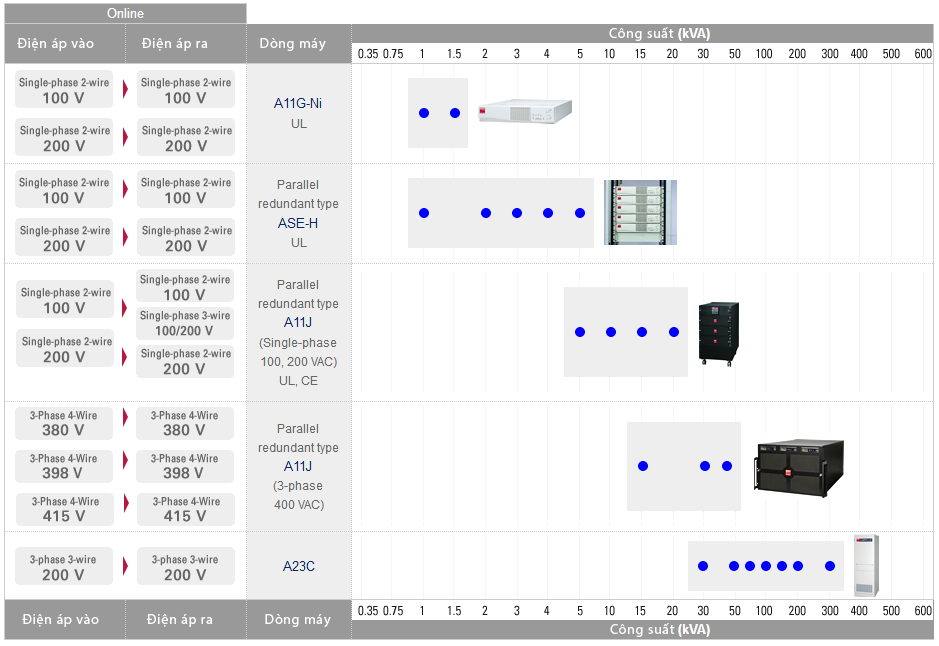Select the black A11J single-phase tower image
Screen dimensions: 939x646
coord(718,332)
